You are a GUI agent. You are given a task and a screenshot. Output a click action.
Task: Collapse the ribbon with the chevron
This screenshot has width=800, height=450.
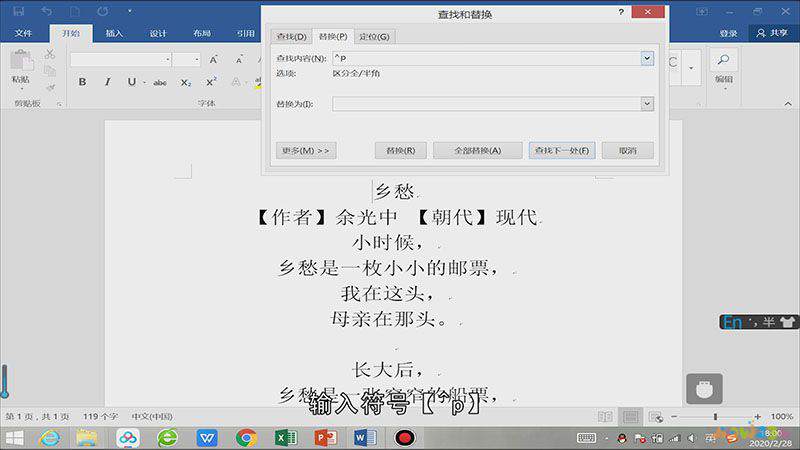click(x=788, y=104)
